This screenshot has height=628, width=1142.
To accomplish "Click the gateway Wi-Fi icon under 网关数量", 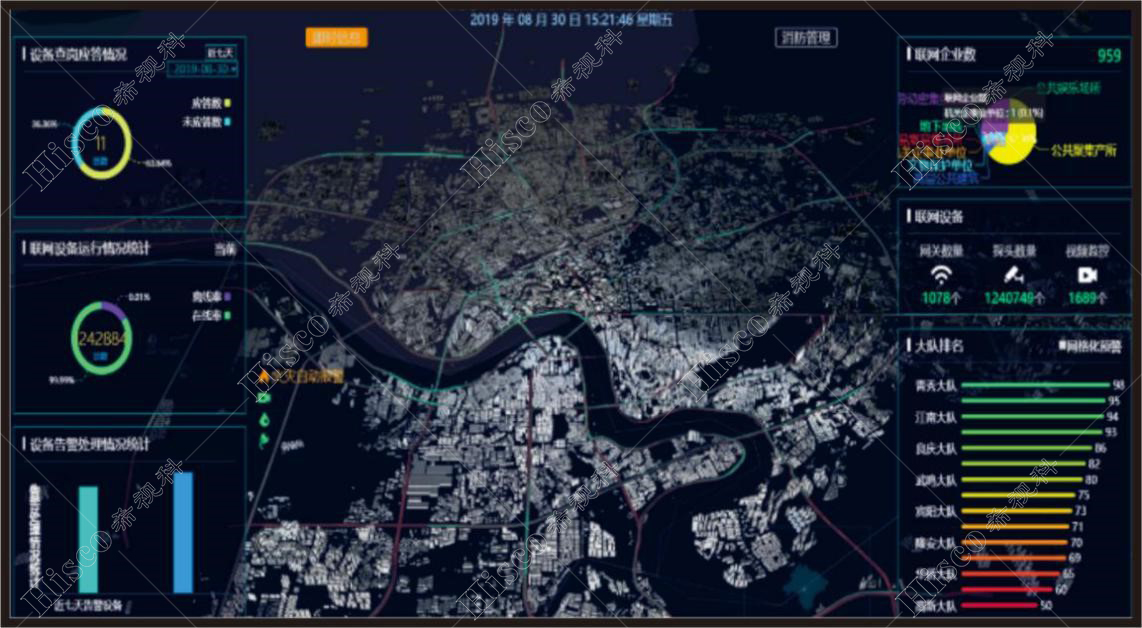I will tap(940, 274).
